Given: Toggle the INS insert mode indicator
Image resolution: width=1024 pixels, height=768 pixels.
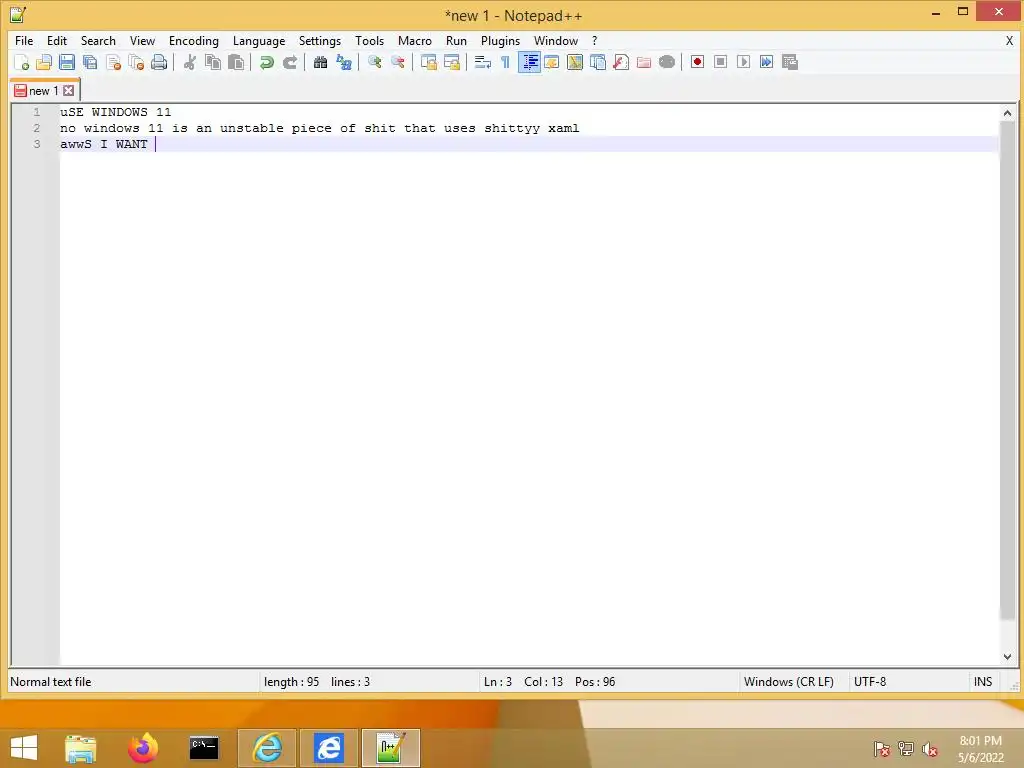Looking at the screenshot, I should coord(983,682).
